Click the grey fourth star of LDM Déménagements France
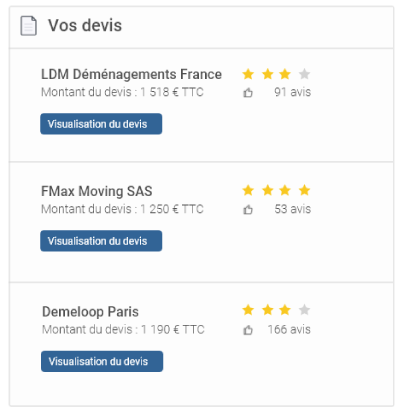 pyautogui.click(x=304, y=74)
